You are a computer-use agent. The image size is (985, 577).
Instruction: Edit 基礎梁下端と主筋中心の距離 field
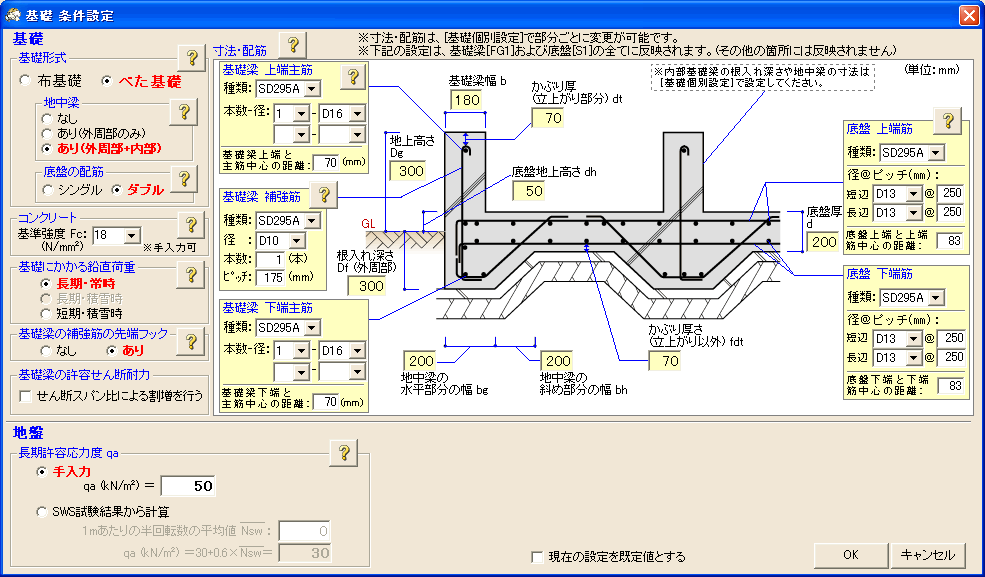coord(326,402)
